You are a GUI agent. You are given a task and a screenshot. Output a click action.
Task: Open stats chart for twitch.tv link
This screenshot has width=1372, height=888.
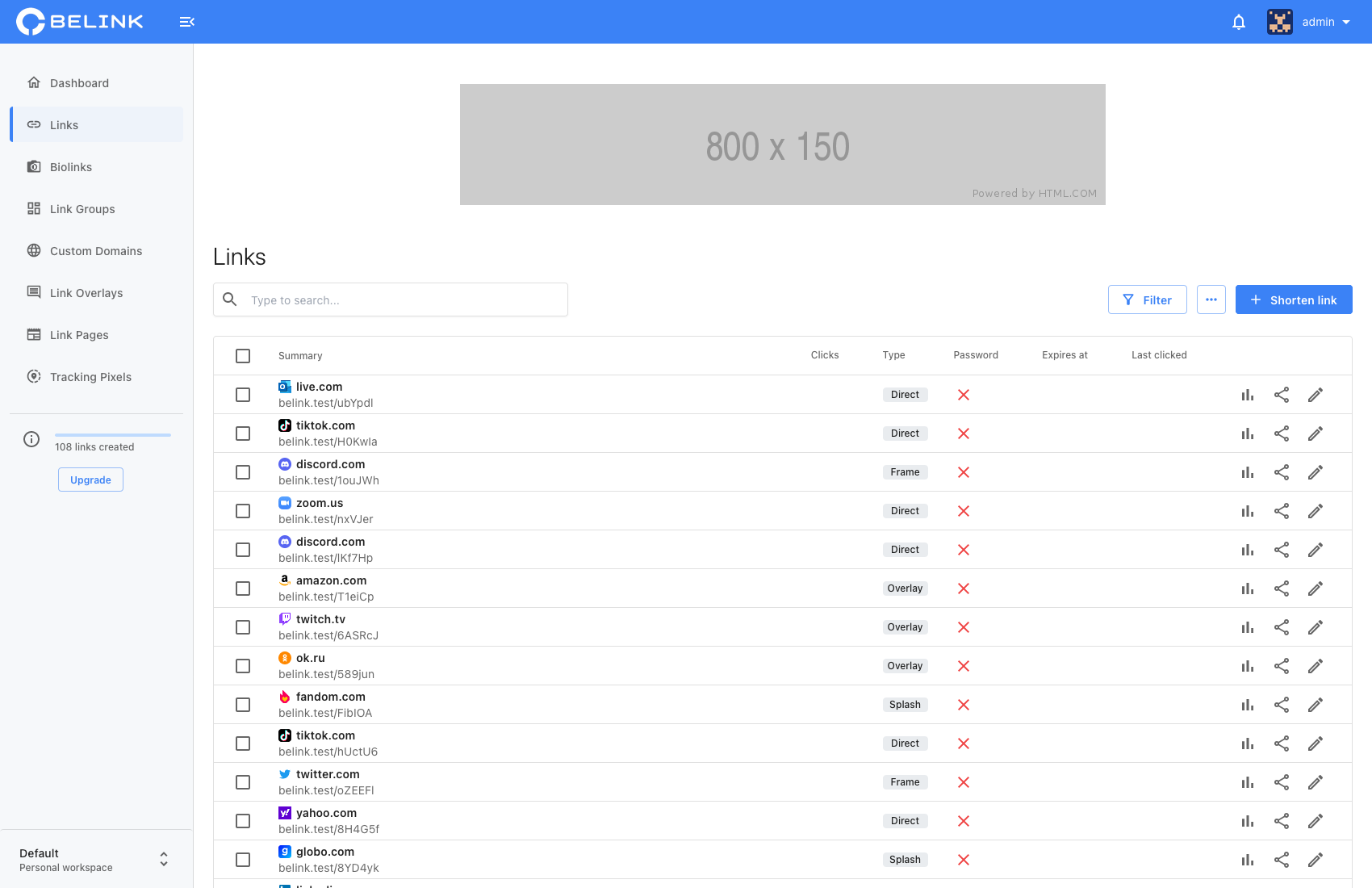coord(1248,627)
